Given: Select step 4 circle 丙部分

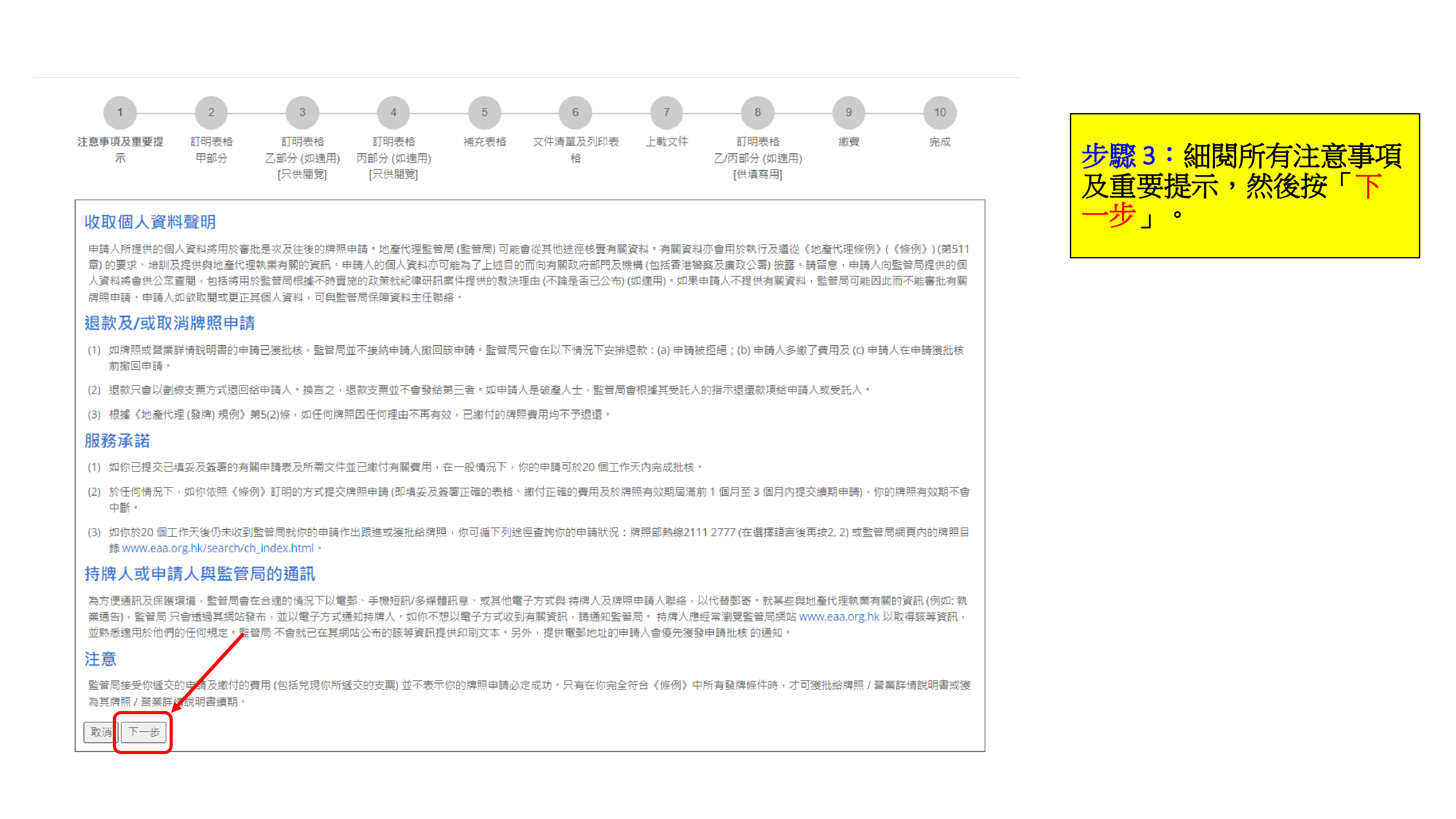Looking at the screenshot, I should pos(393,112).
